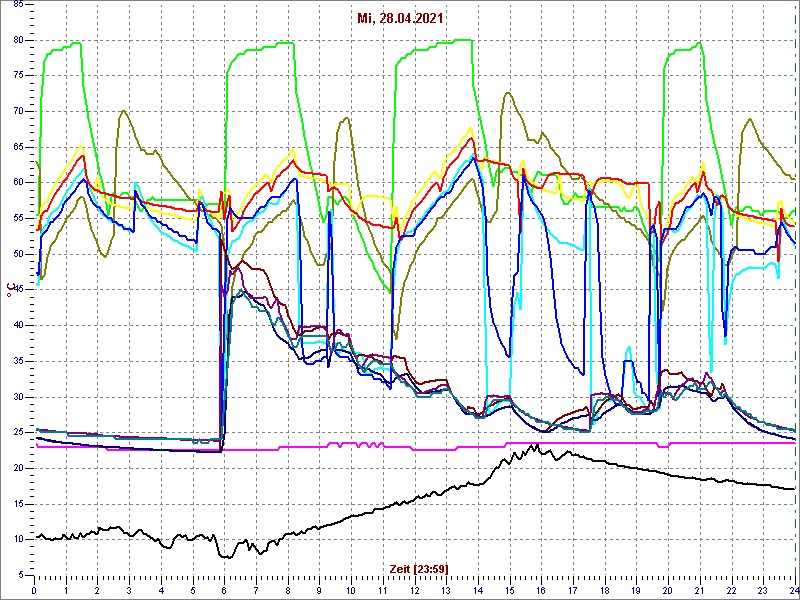Click hour 21 on the time axis
Screen dimensions: 800x600
(700, 590)
